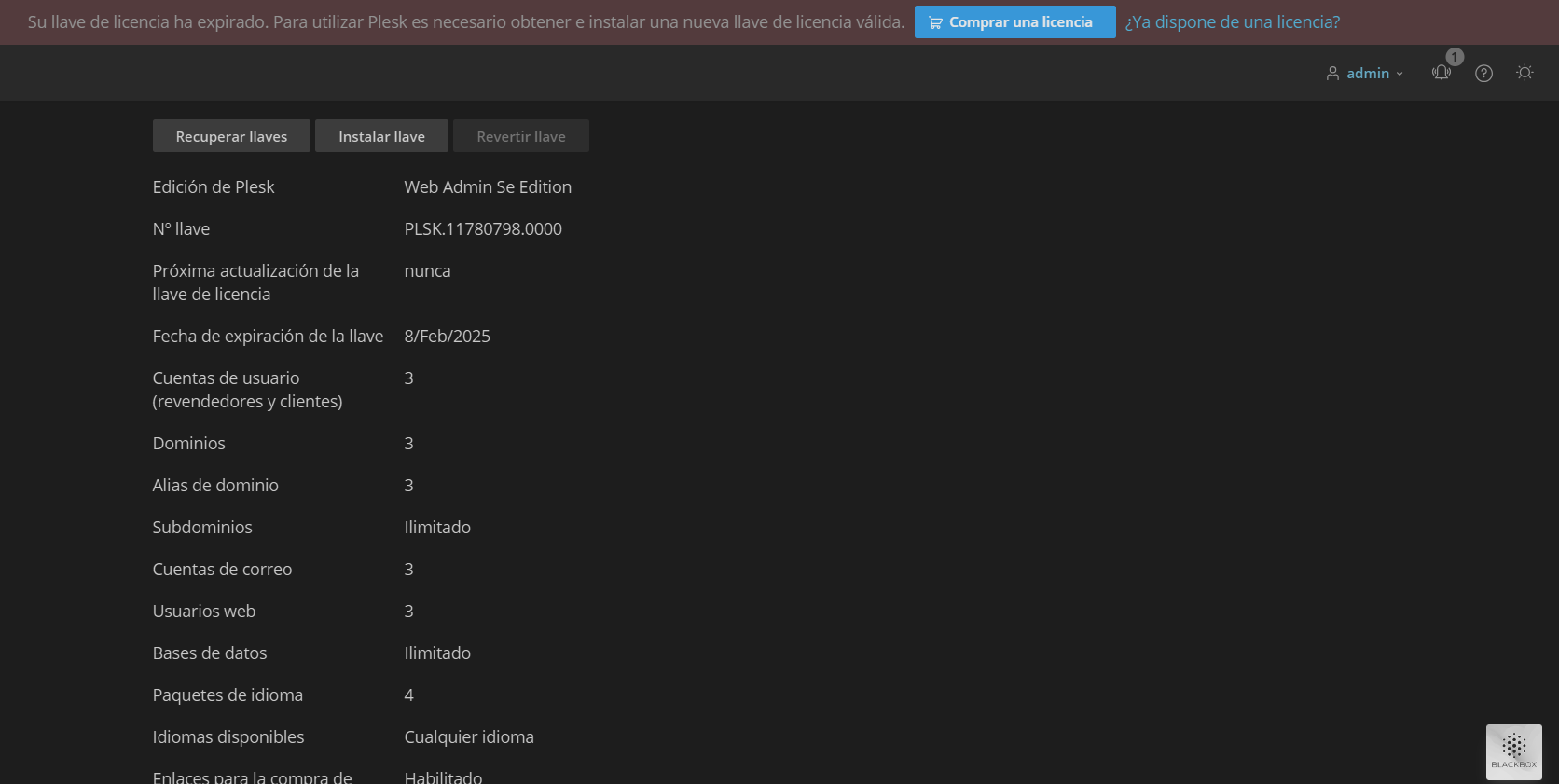Open ¿Ya dispone de una licencia? link
The height and width of the screenshot is (784, 1559).
tap(1232, 21)
